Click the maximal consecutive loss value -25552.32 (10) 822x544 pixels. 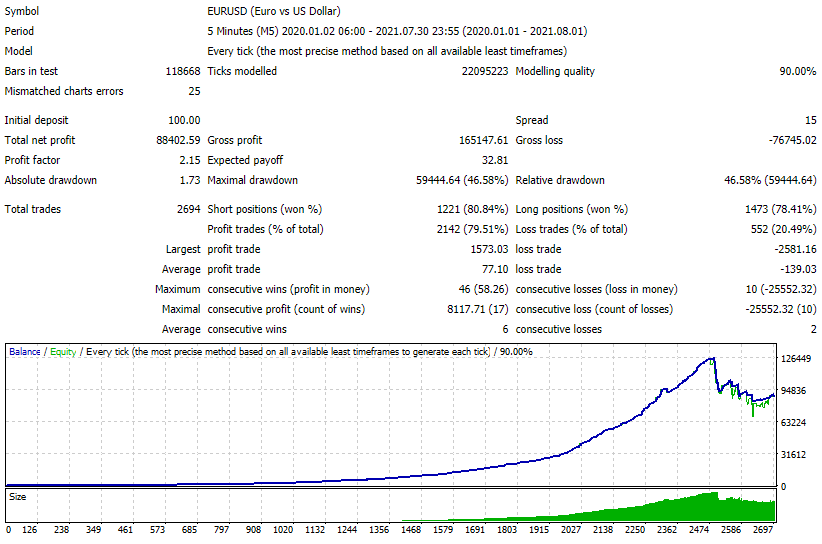tap(781, 309)
